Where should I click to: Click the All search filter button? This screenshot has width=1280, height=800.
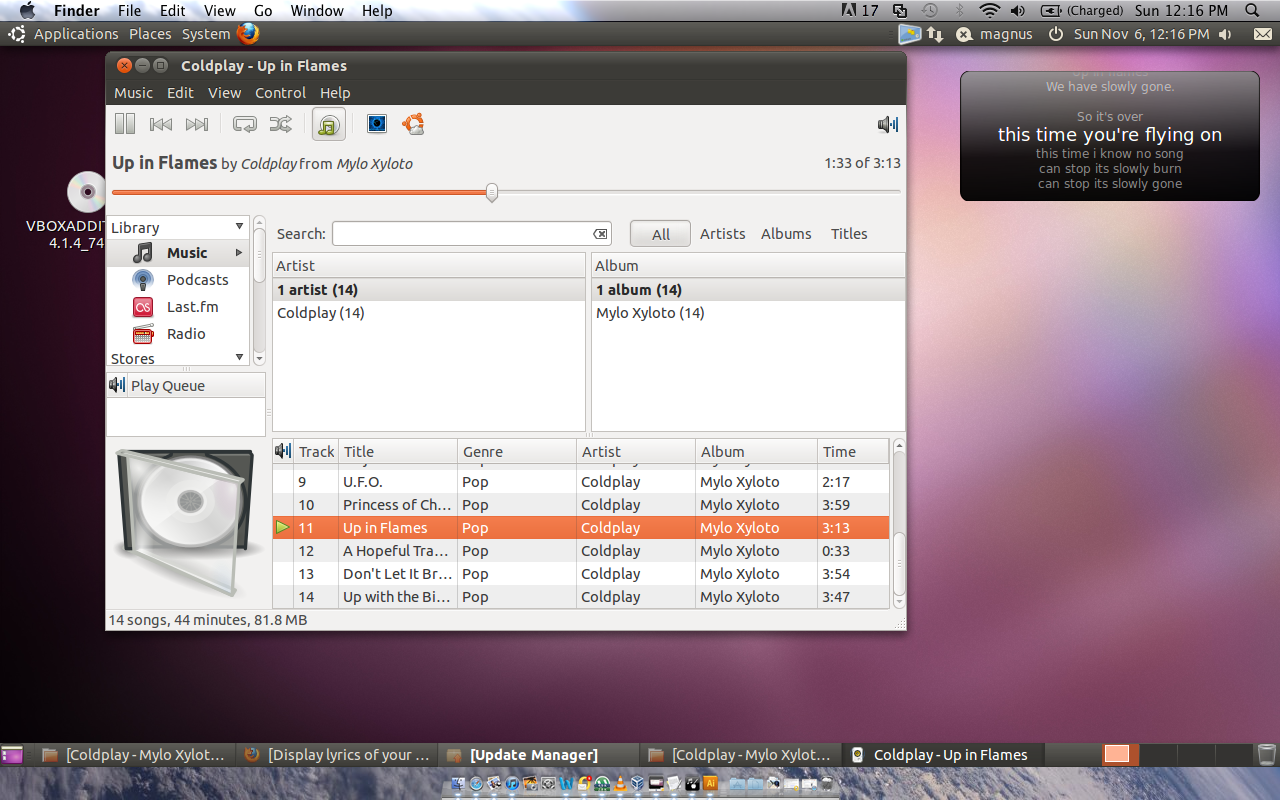coord(660,234)
